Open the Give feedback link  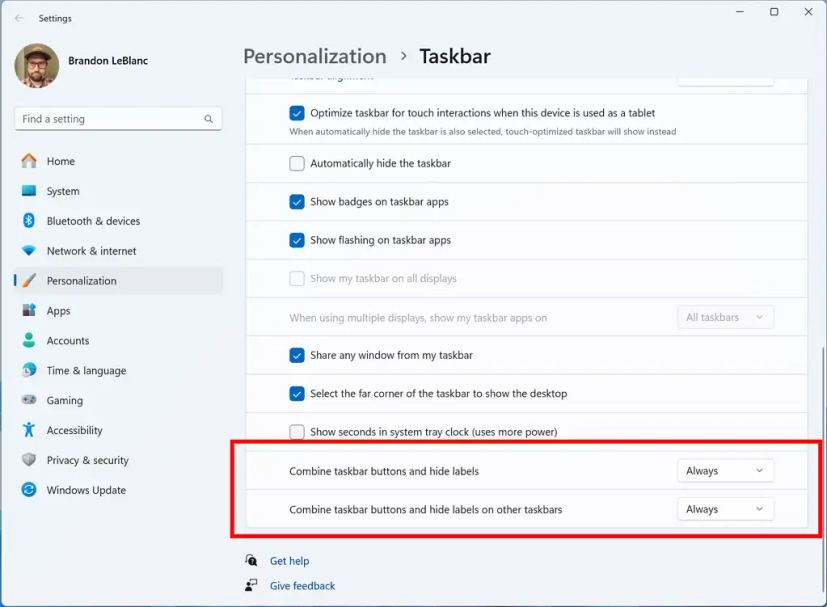(302, 586)
